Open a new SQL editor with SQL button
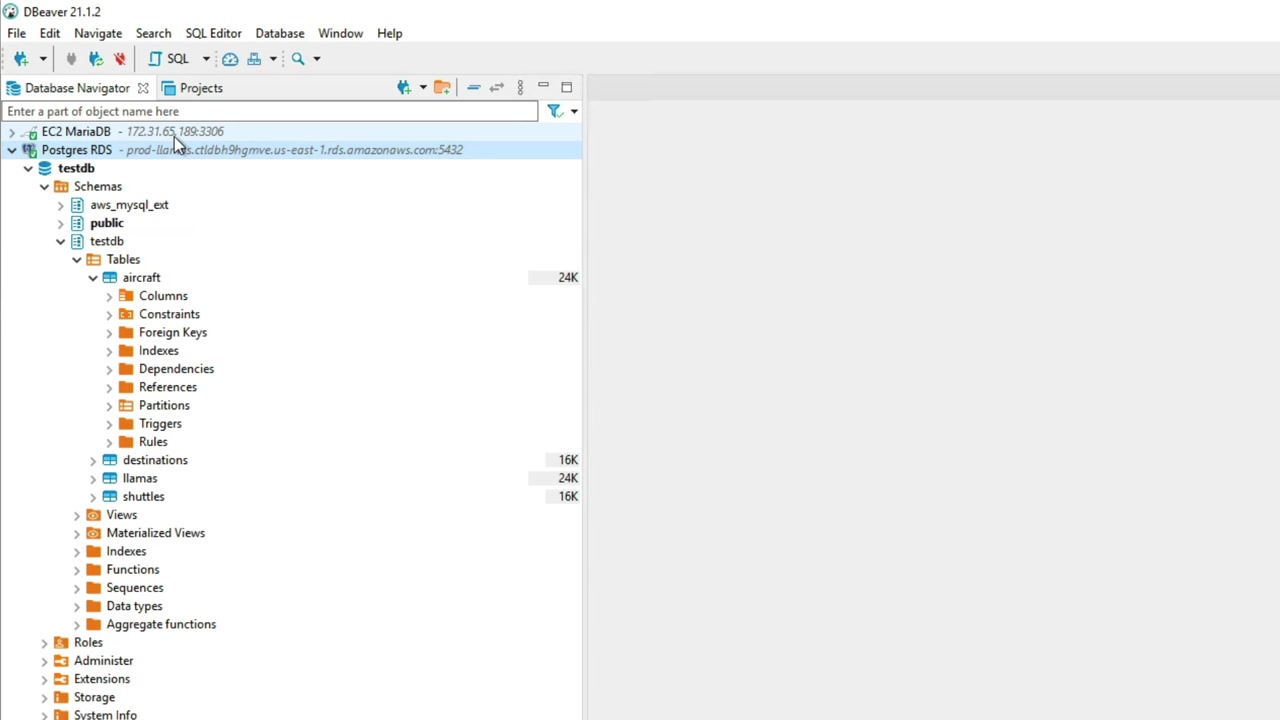Viewport: 1280px width, 720px height. point(168,59)
